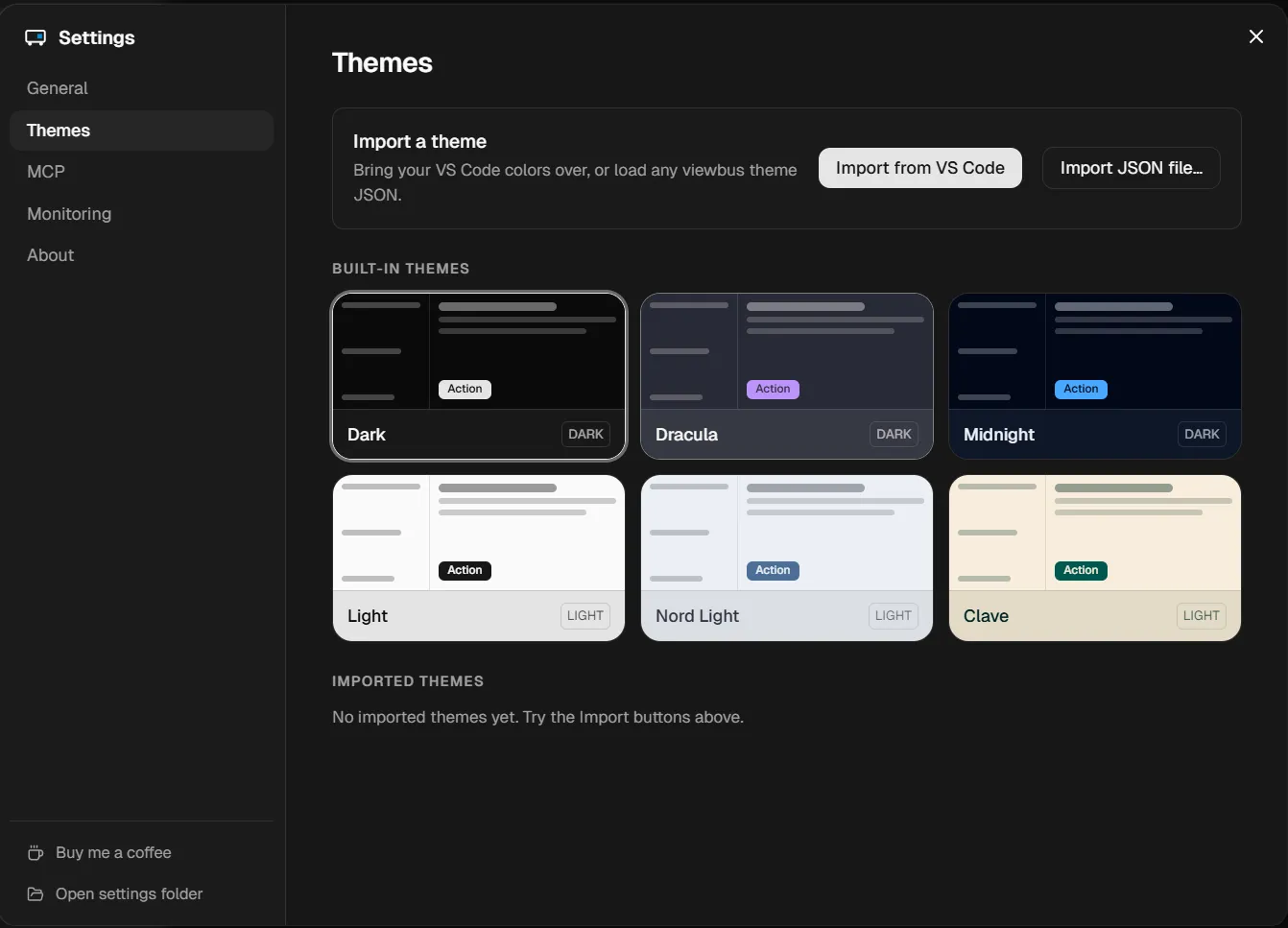Click the Import a theme heading
Image resolution: width=1288 pixels, height=928 pixels.
pyautogui.click(x=419, y=141)
